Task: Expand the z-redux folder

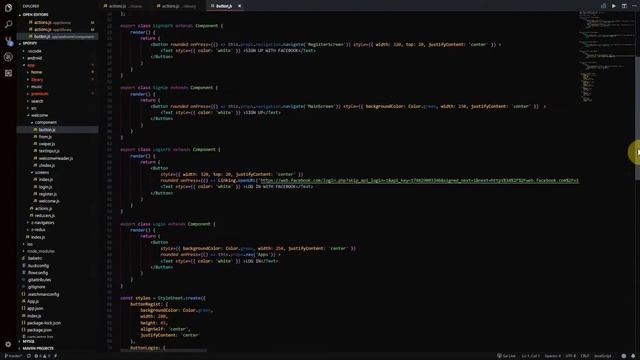Action: click(x=38, y=229)
